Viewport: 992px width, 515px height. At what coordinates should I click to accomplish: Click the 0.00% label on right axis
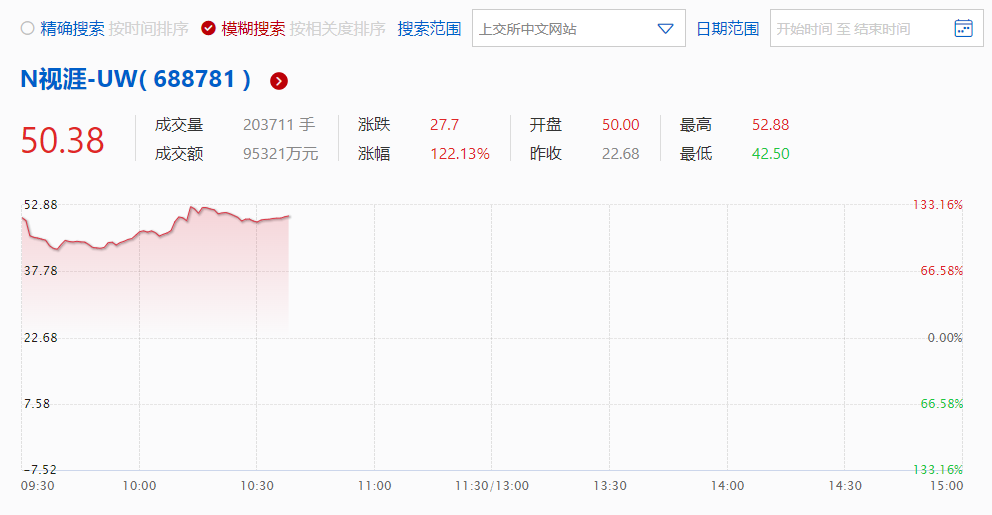944,337
